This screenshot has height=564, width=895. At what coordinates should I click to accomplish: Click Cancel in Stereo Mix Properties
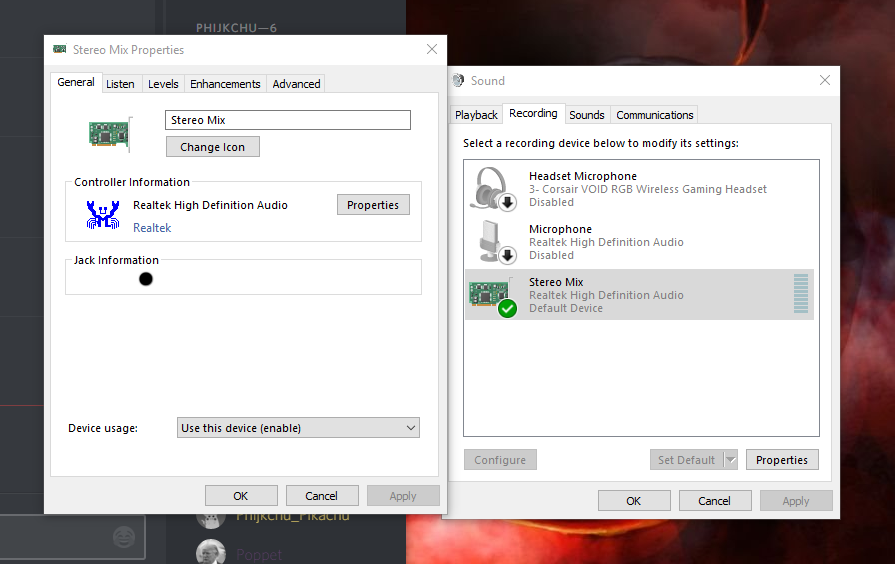322,495
